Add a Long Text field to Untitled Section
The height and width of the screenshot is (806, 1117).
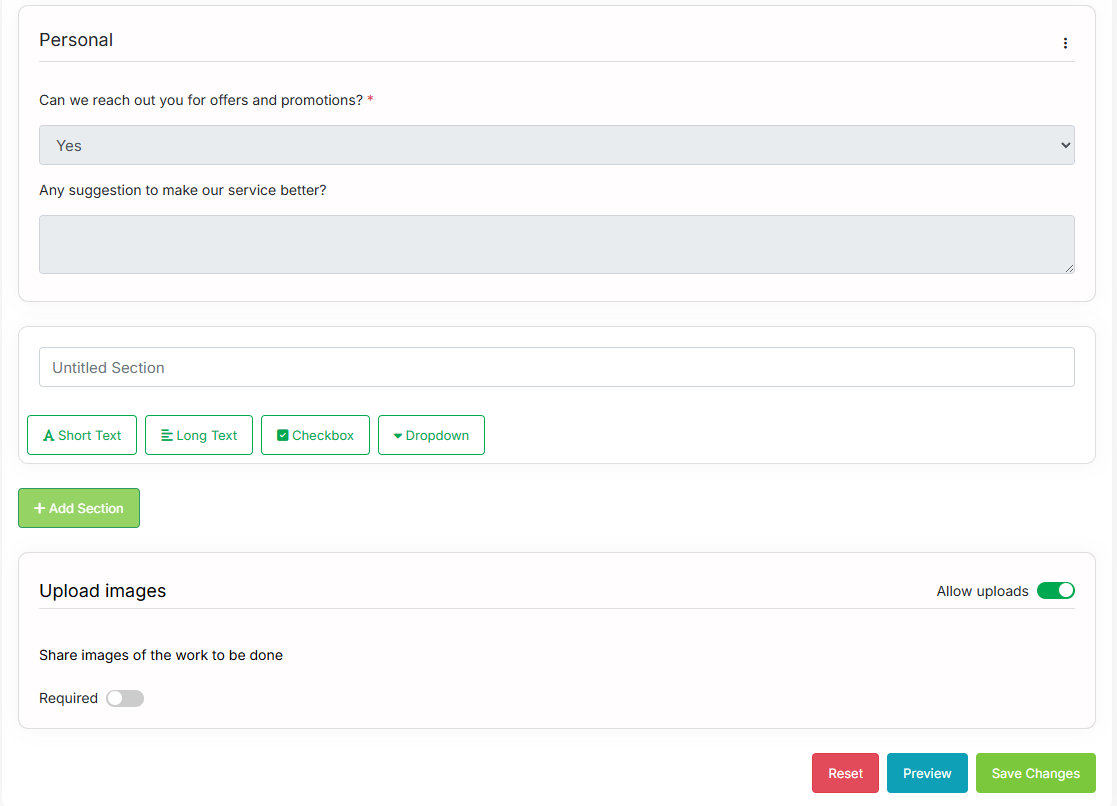(198, 435)
